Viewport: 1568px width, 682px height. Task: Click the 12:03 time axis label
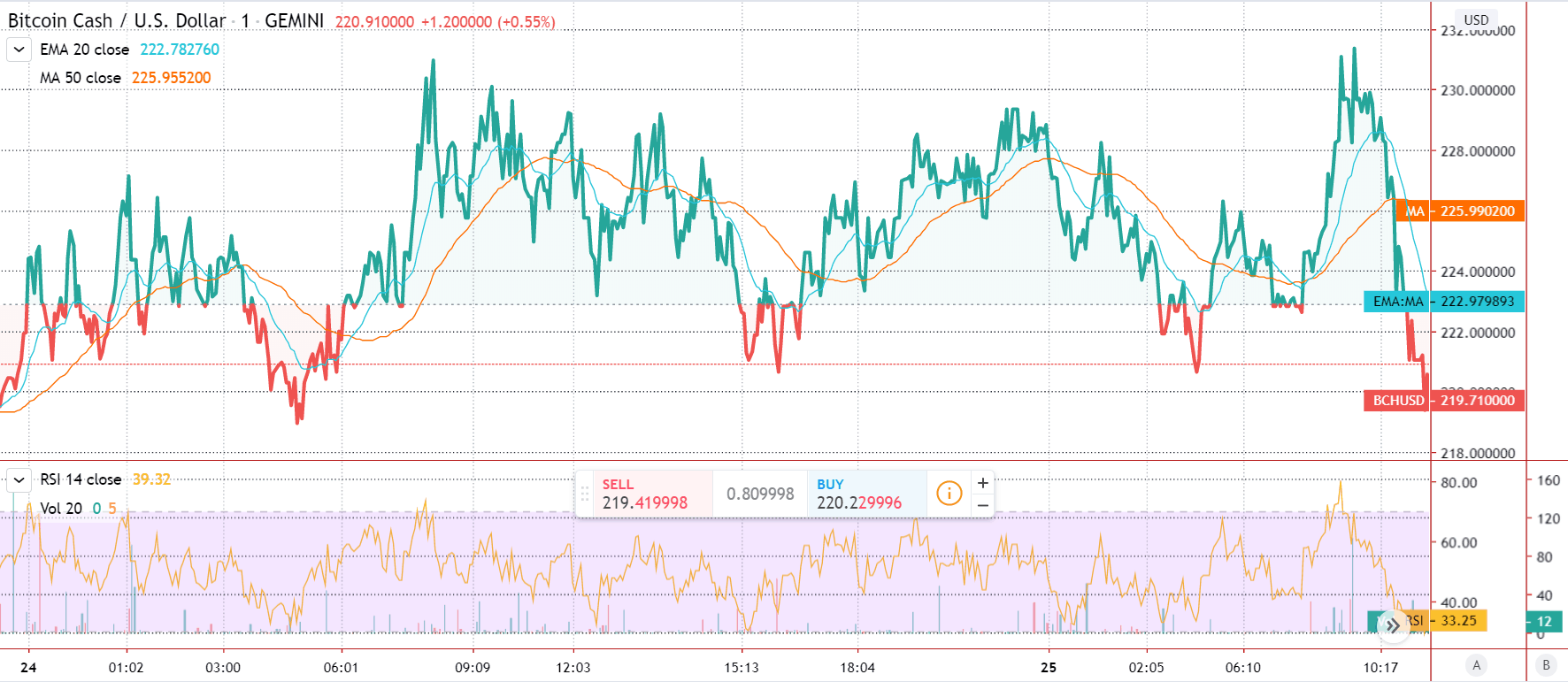(x=573, y=668)
